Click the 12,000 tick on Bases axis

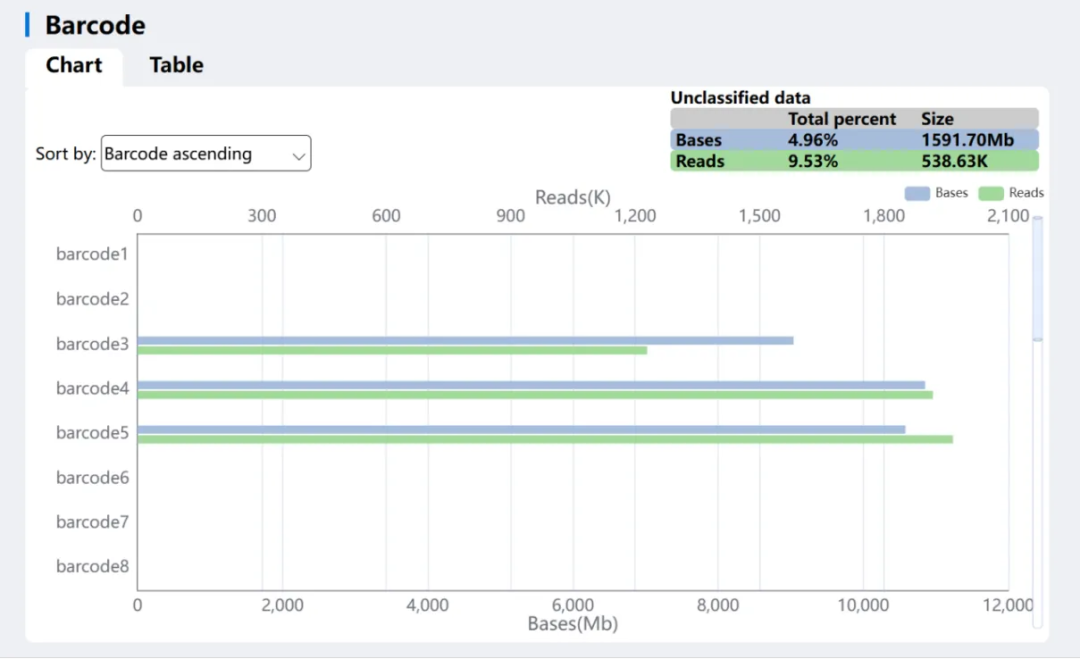tap(1008, 605)
